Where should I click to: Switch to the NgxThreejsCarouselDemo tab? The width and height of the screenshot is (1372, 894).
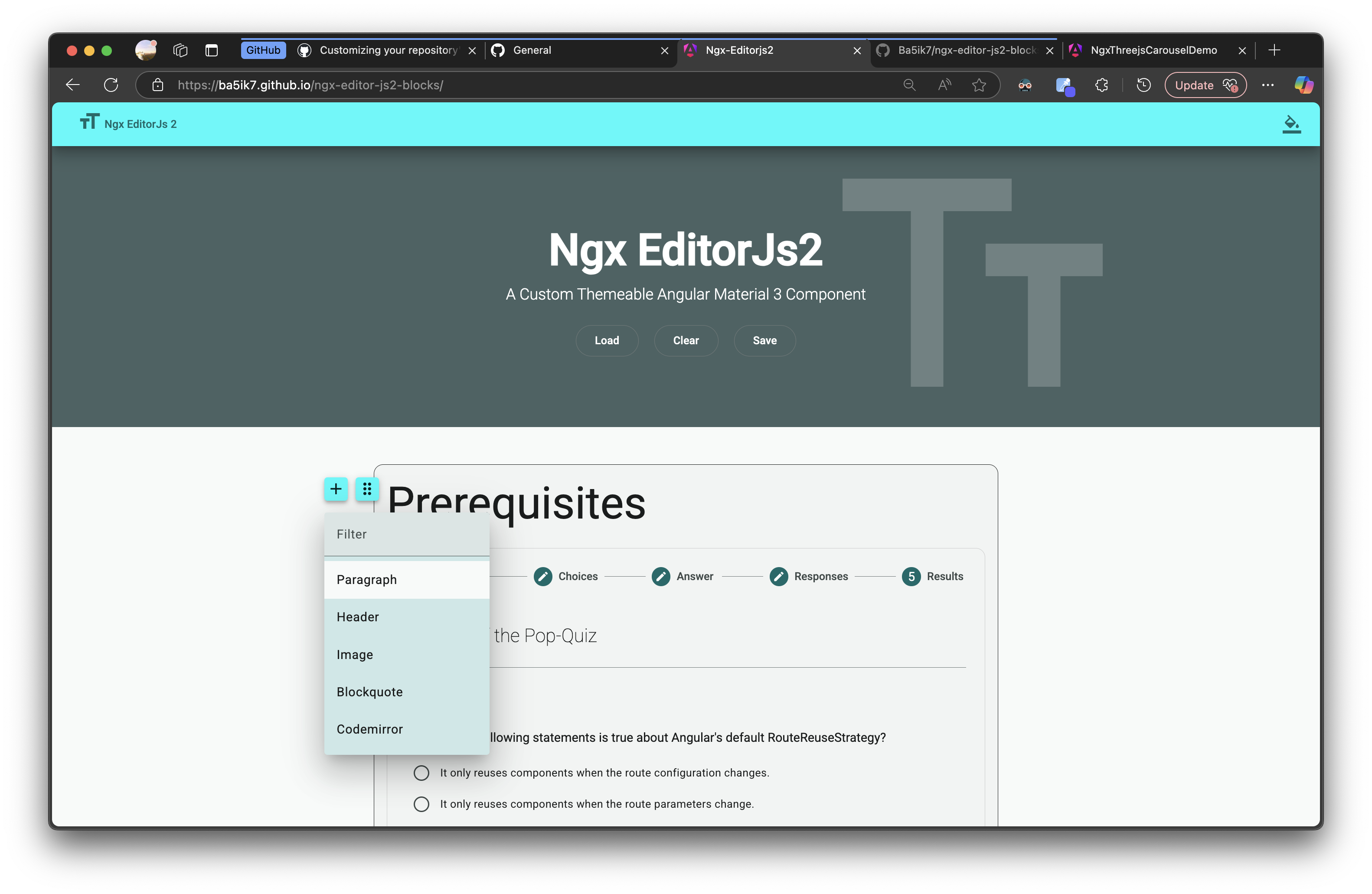tap(1154, 50)
